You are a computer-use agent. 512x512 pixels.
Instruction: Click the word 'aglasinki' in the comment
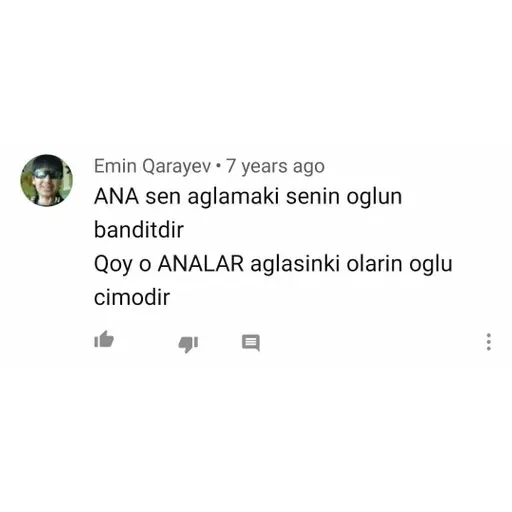pyautogui.click(x=295, y=265)
